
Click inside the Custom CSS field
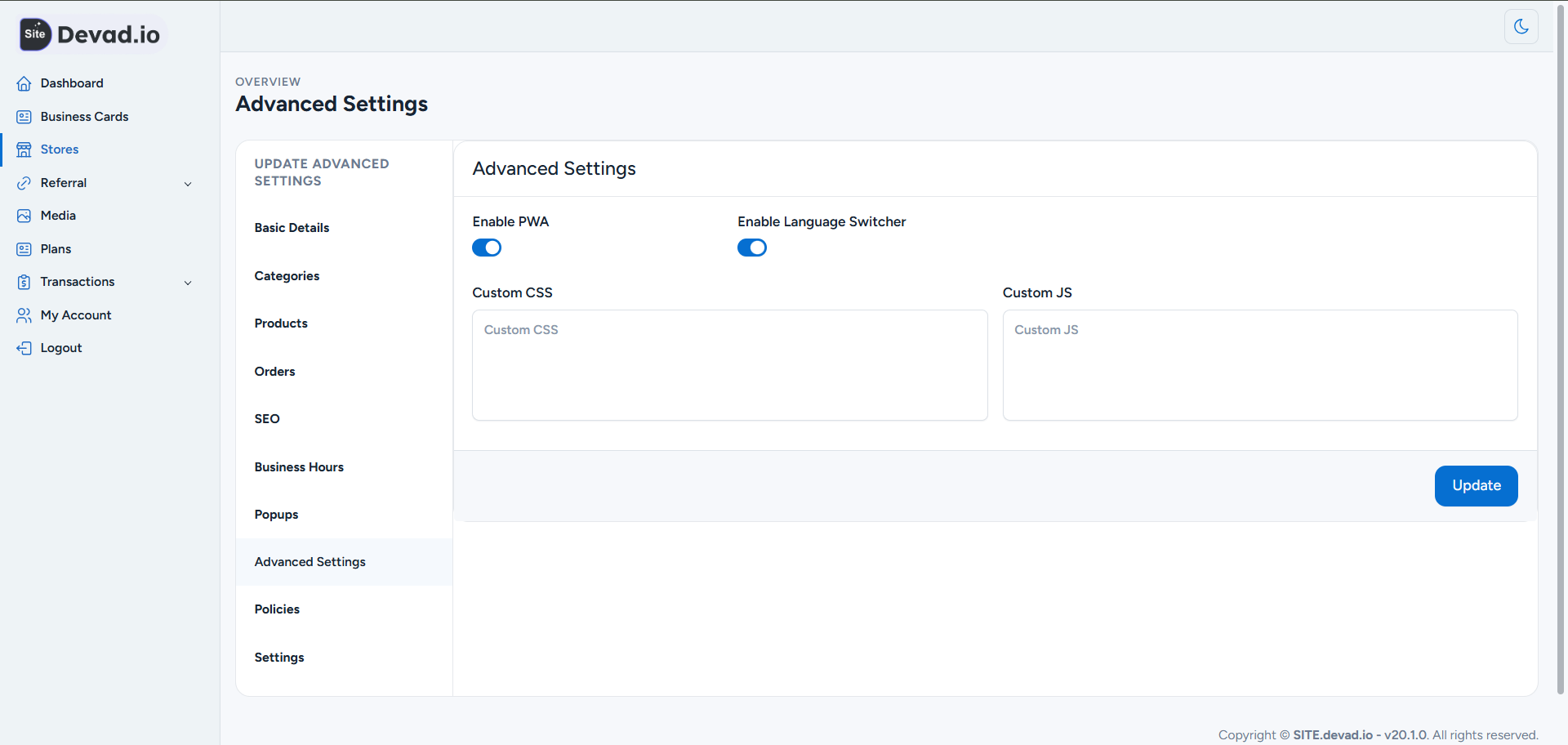click(x=729, y=364)
